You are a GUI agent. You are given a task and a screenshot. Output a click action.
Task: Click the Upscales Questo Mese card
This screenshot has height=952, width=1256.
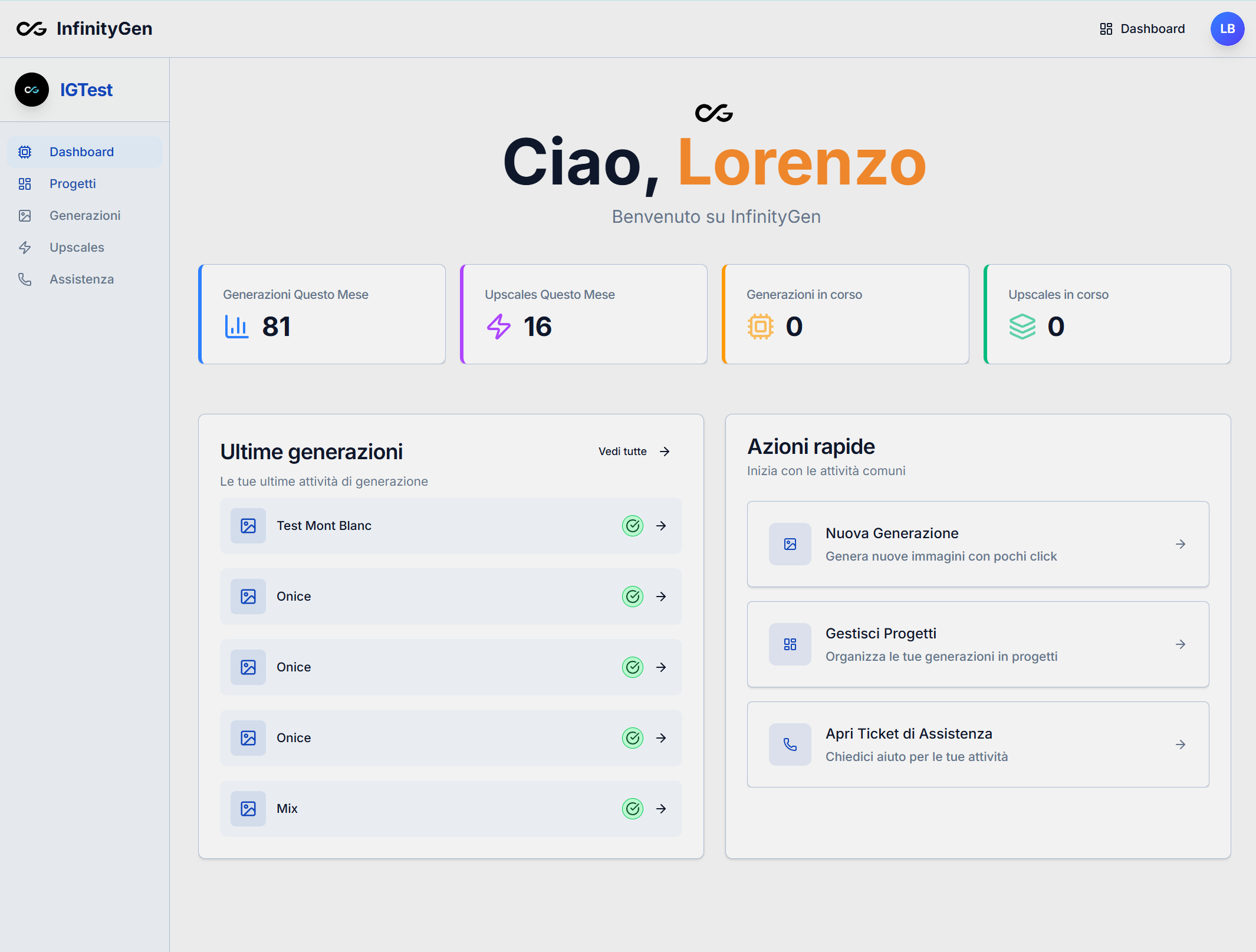click(584, 314)
